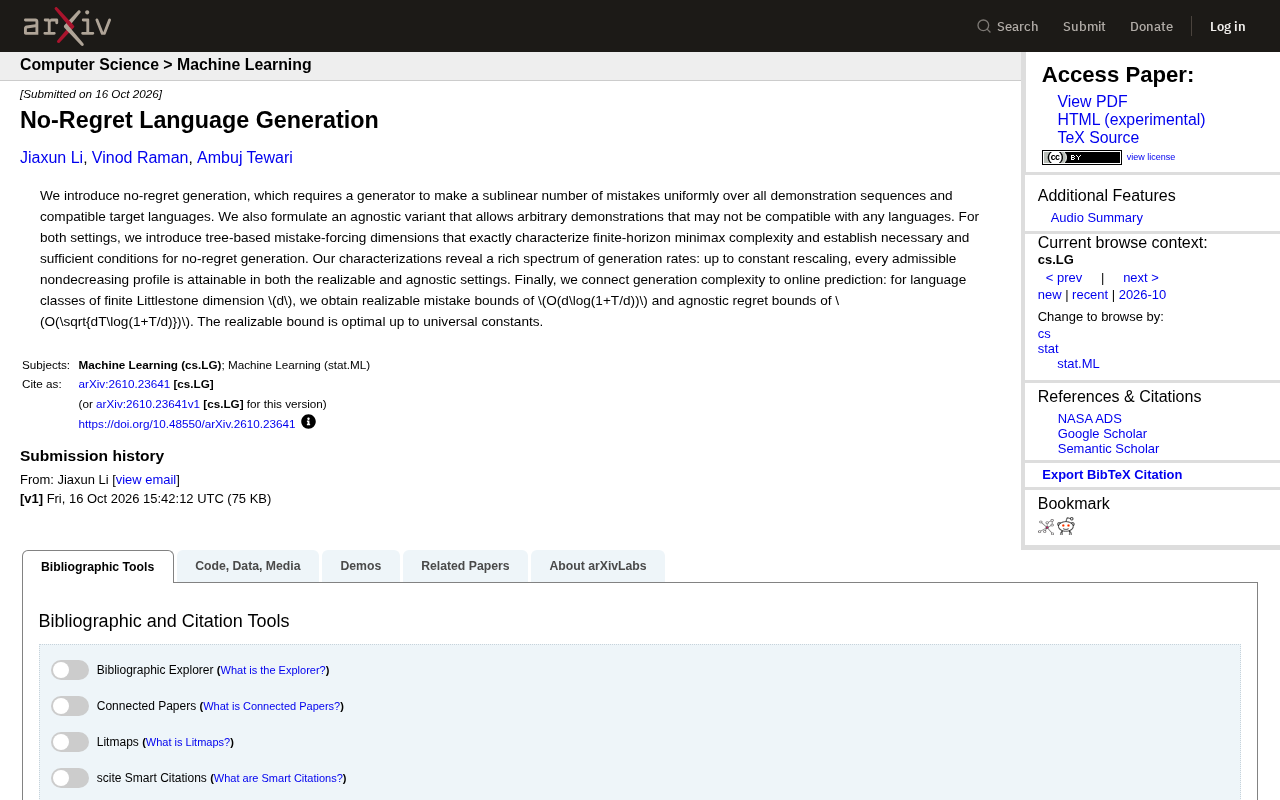The image size is (1280, 800).
Task: Open What is Connected Papers? link
Action: point(272,706)
